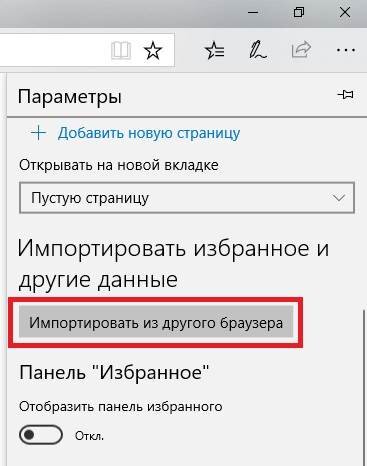
Task: Add page to favorites star icon
Action: 153,51
